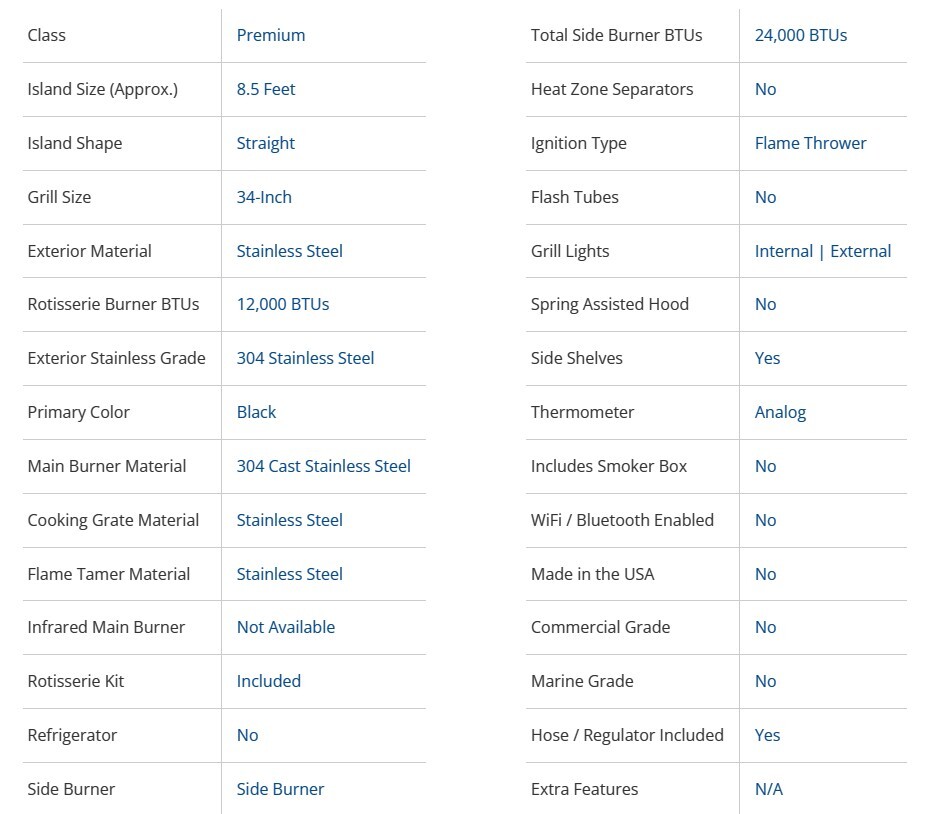
Task: Open the N/A extra features link
Action: point(768,789)
